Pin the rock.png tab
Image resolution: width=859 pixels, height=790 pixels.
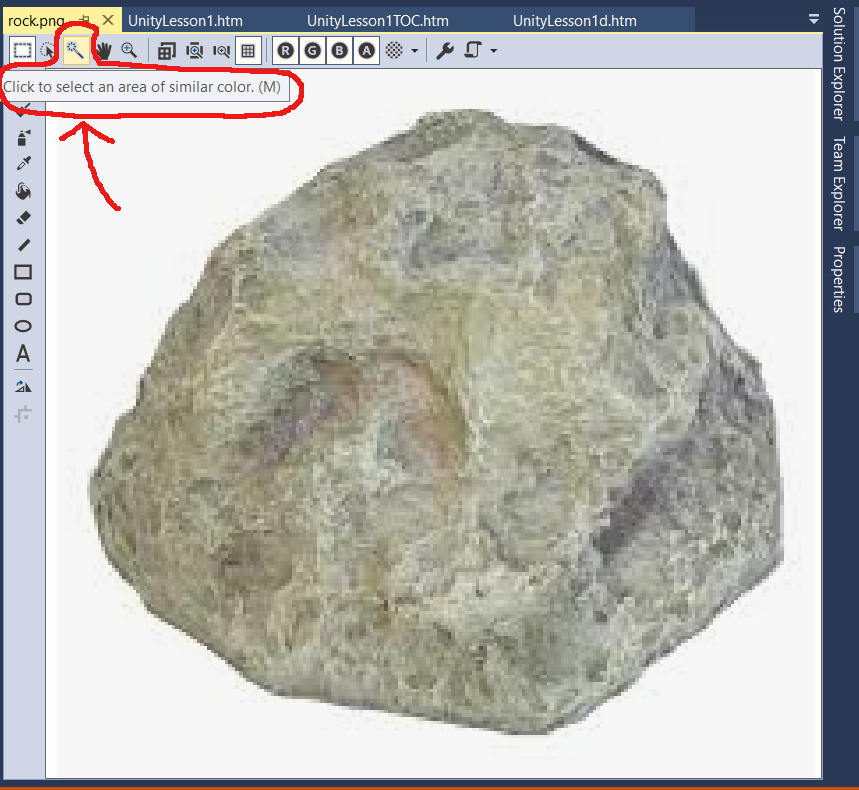[x=84, y=20]
